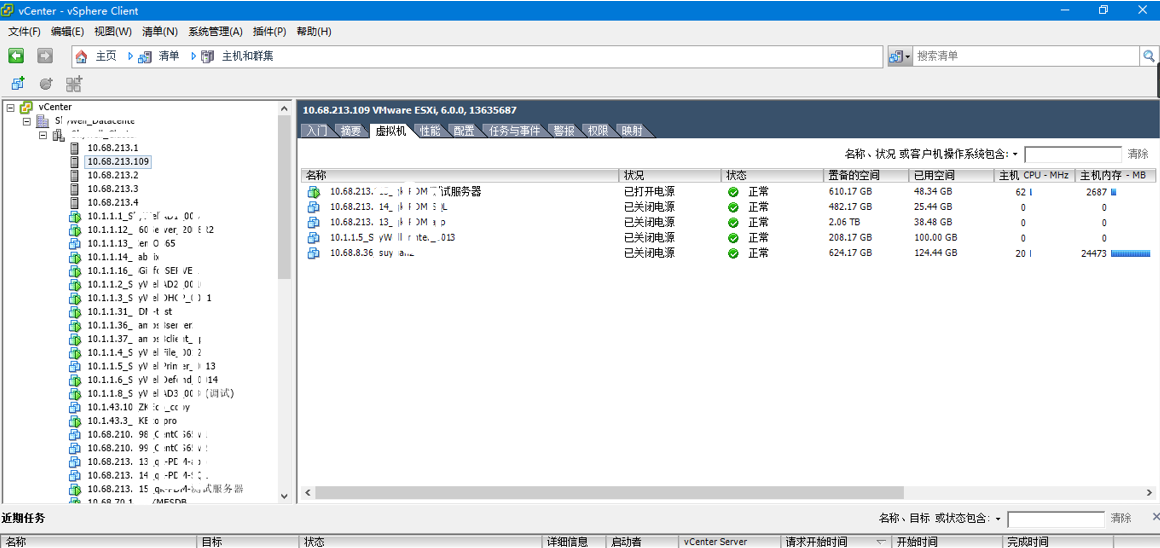1160x548 pixels.
Task: Sort VMs by the 名称 column header
Action: [459, 175]
